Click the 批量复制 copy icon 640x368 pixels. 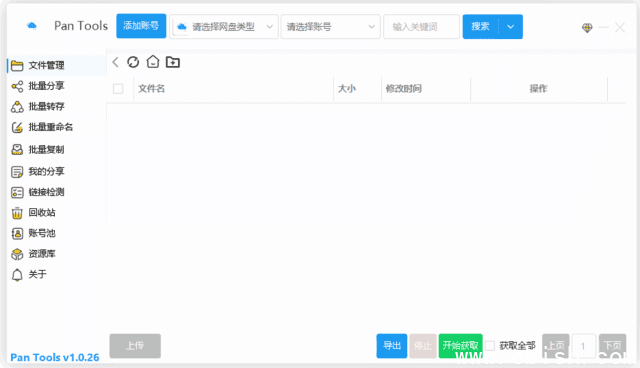pos(17,150)
